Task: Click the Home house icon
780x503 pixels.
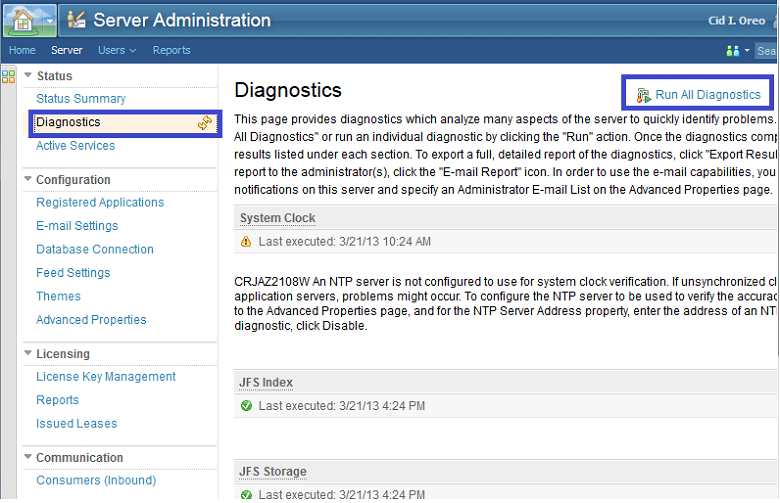Action: pos(22,19)
